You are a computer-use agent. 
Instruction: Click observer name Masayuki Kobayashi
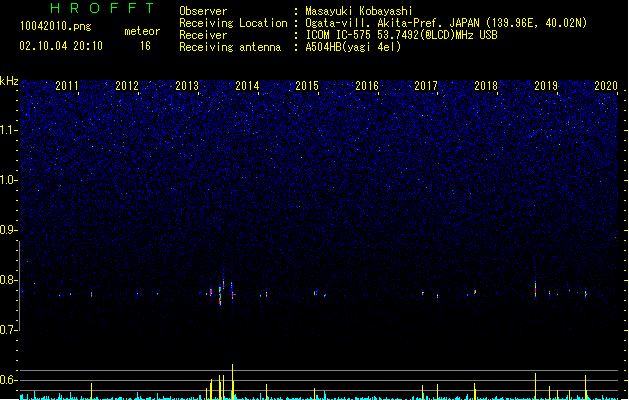[359, 11]
